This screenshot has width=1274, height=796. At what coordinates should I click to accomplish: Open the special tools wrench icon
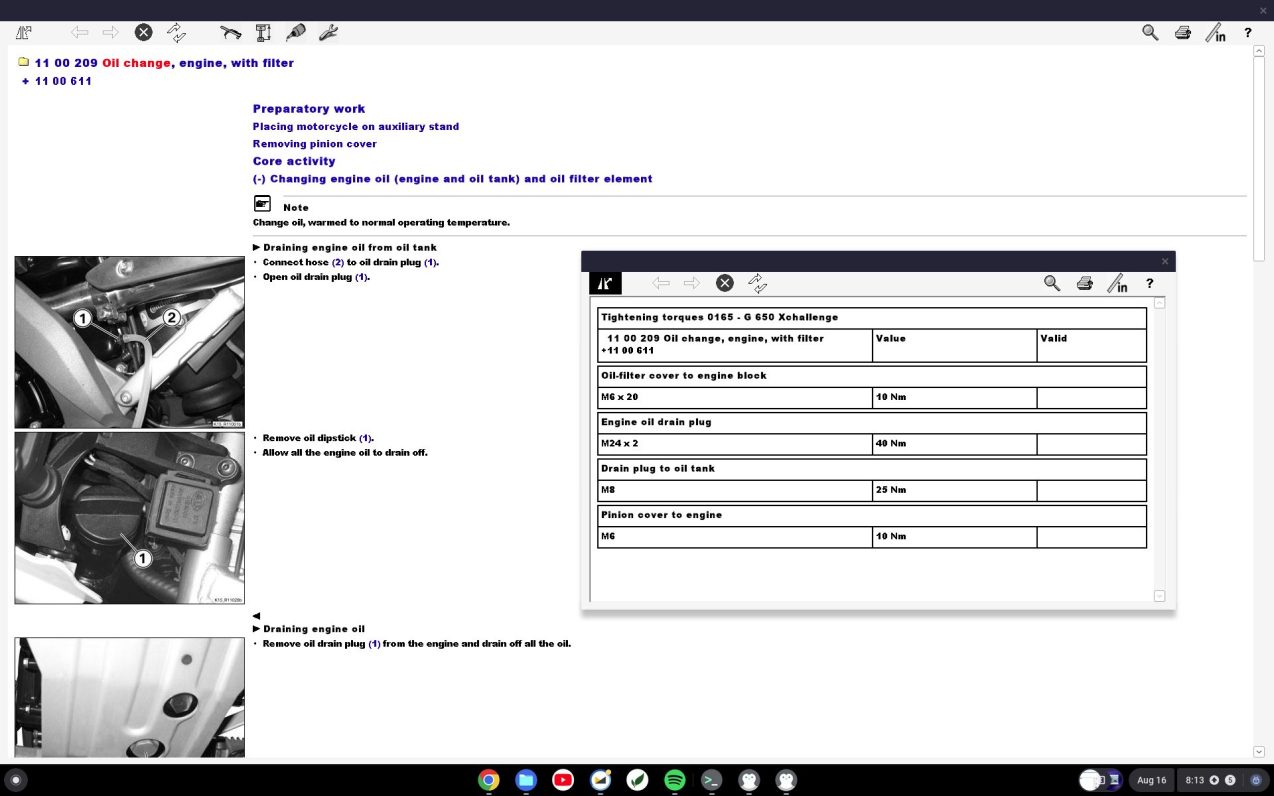[x=328, y=32]
